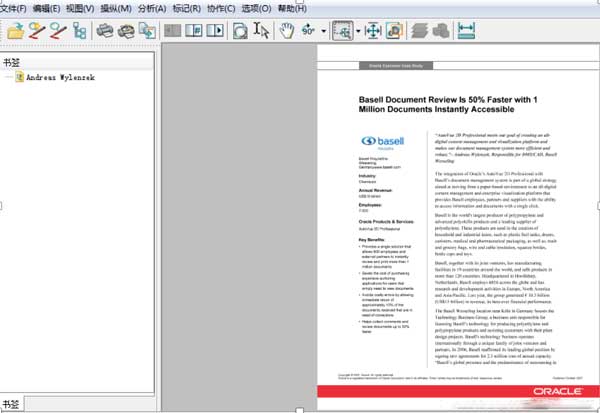Click the greyed previous page icon

[173, 30]
